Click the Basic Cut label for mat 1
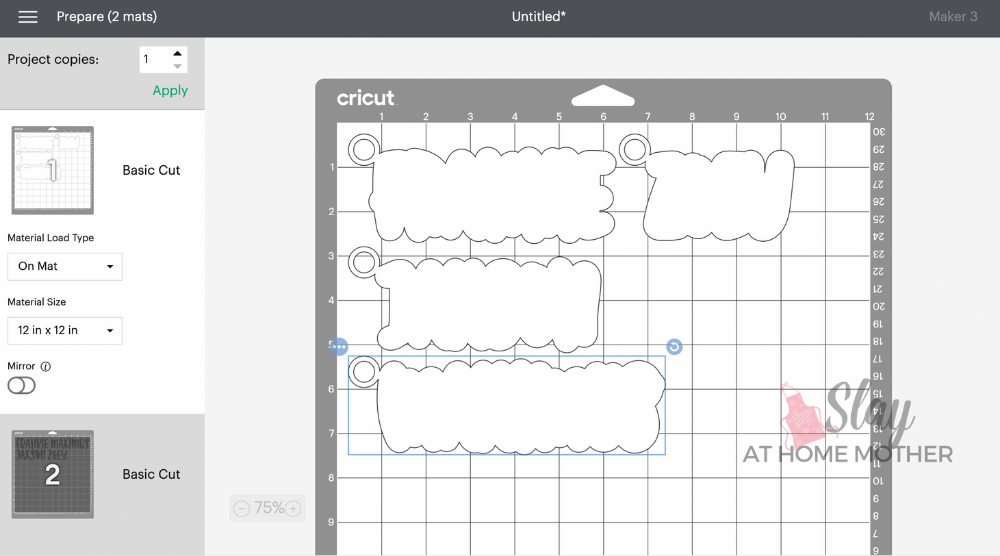This screenshot has height=556, width=1000. point(151,170)
